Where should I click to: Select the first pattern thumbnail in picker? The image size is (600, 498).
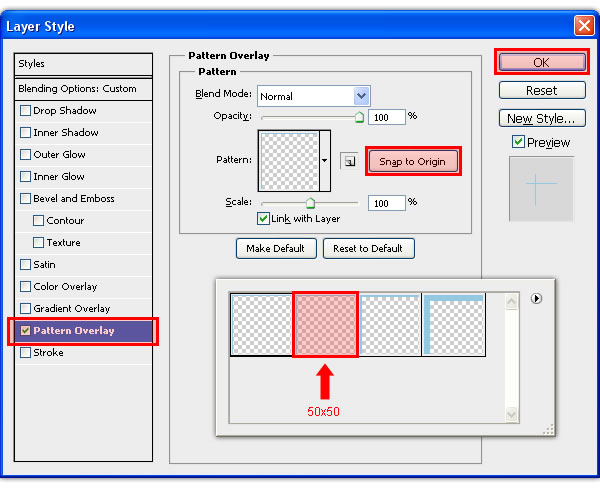[x=262, y=325]
